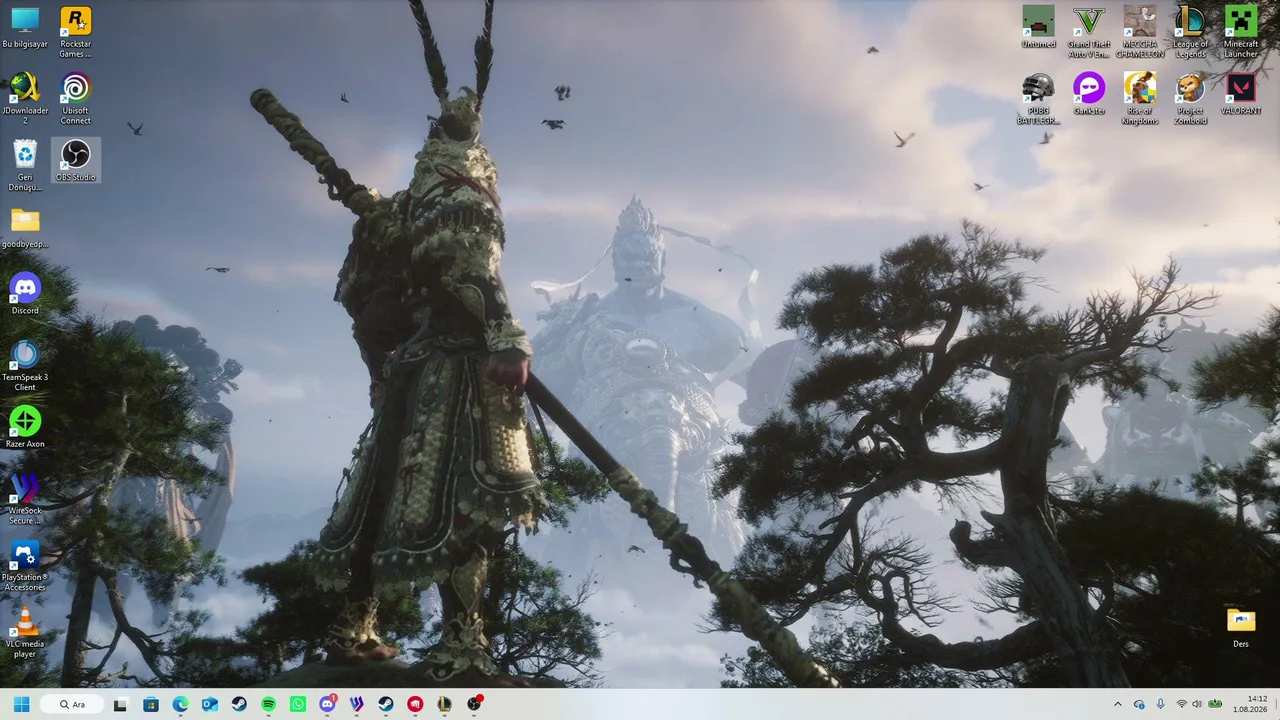Select the Rise of Kingdoms shortcut
Screen dimensions: 1280x720
pos(1140,99)
